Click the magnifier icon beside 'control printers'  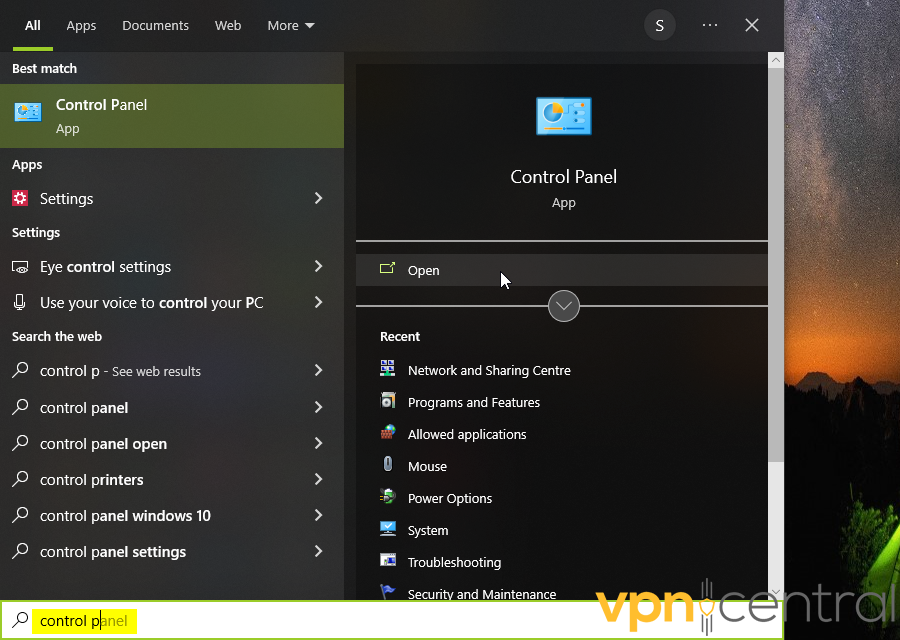pos(20,479)
